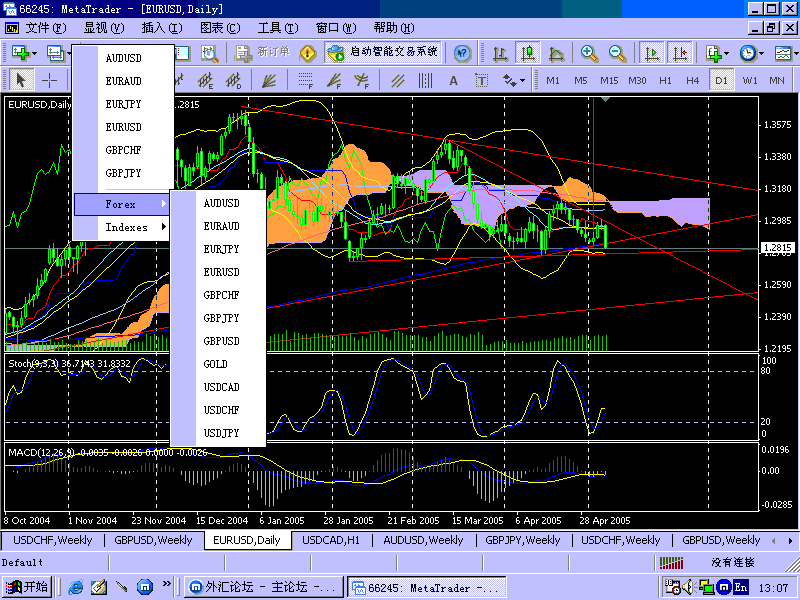Viewport: 800px width, 600px height.
Task: Select the crosshair cursor tool
Action: pyautogui.click(x=48, y=80)
